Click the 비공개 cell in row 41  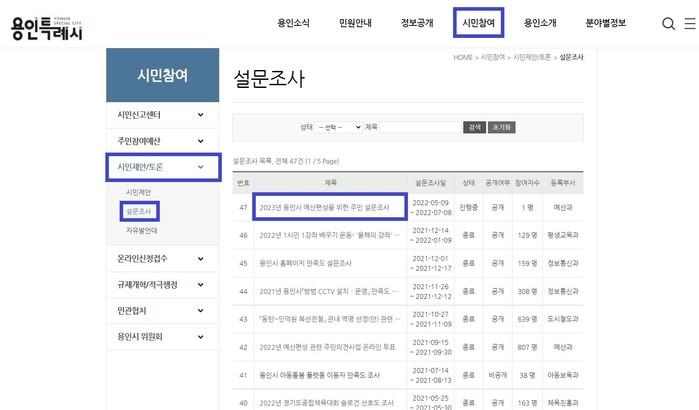tap(498, 375)
